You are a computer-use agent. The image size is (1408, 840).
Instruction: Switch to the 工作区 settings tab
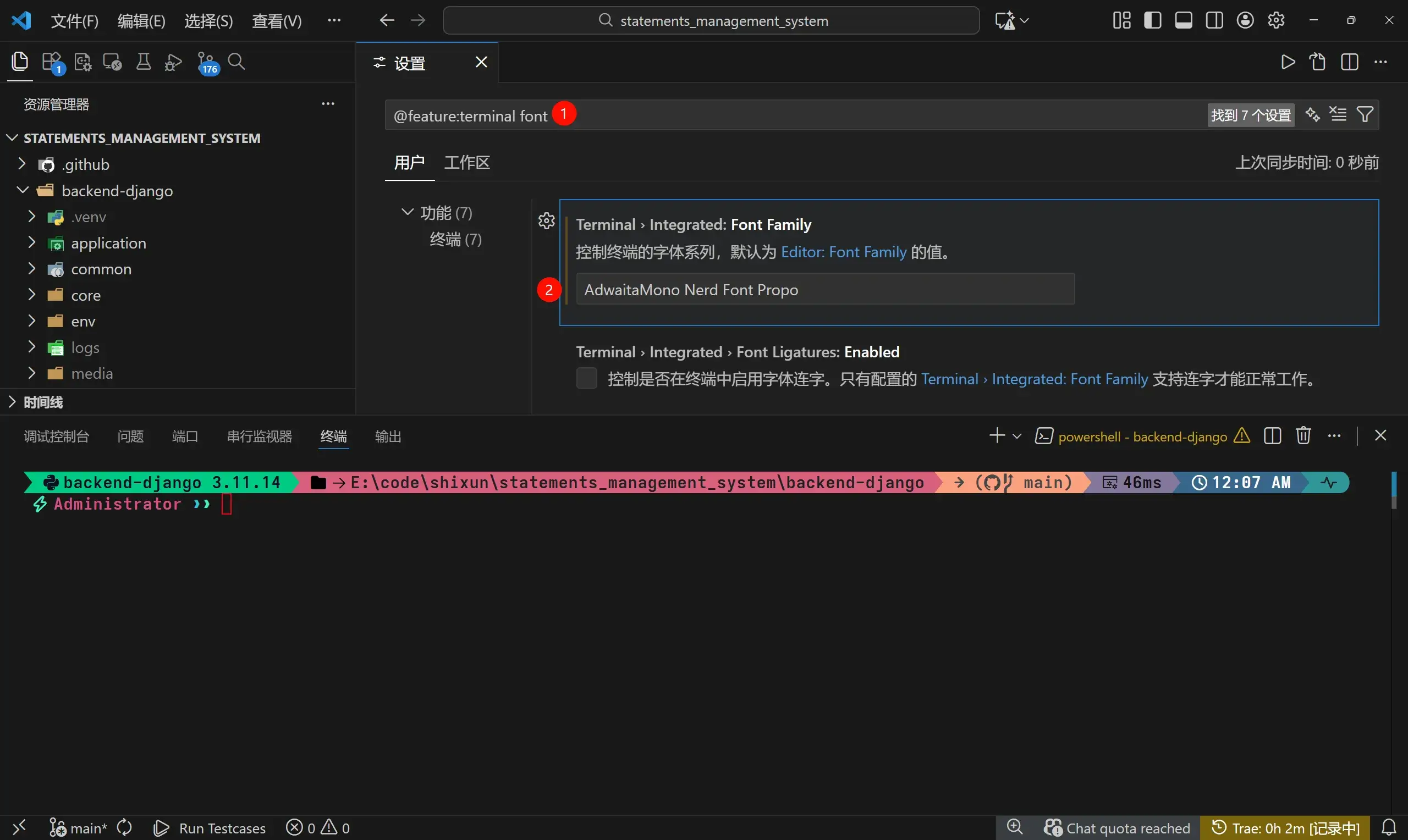point(466,163)
